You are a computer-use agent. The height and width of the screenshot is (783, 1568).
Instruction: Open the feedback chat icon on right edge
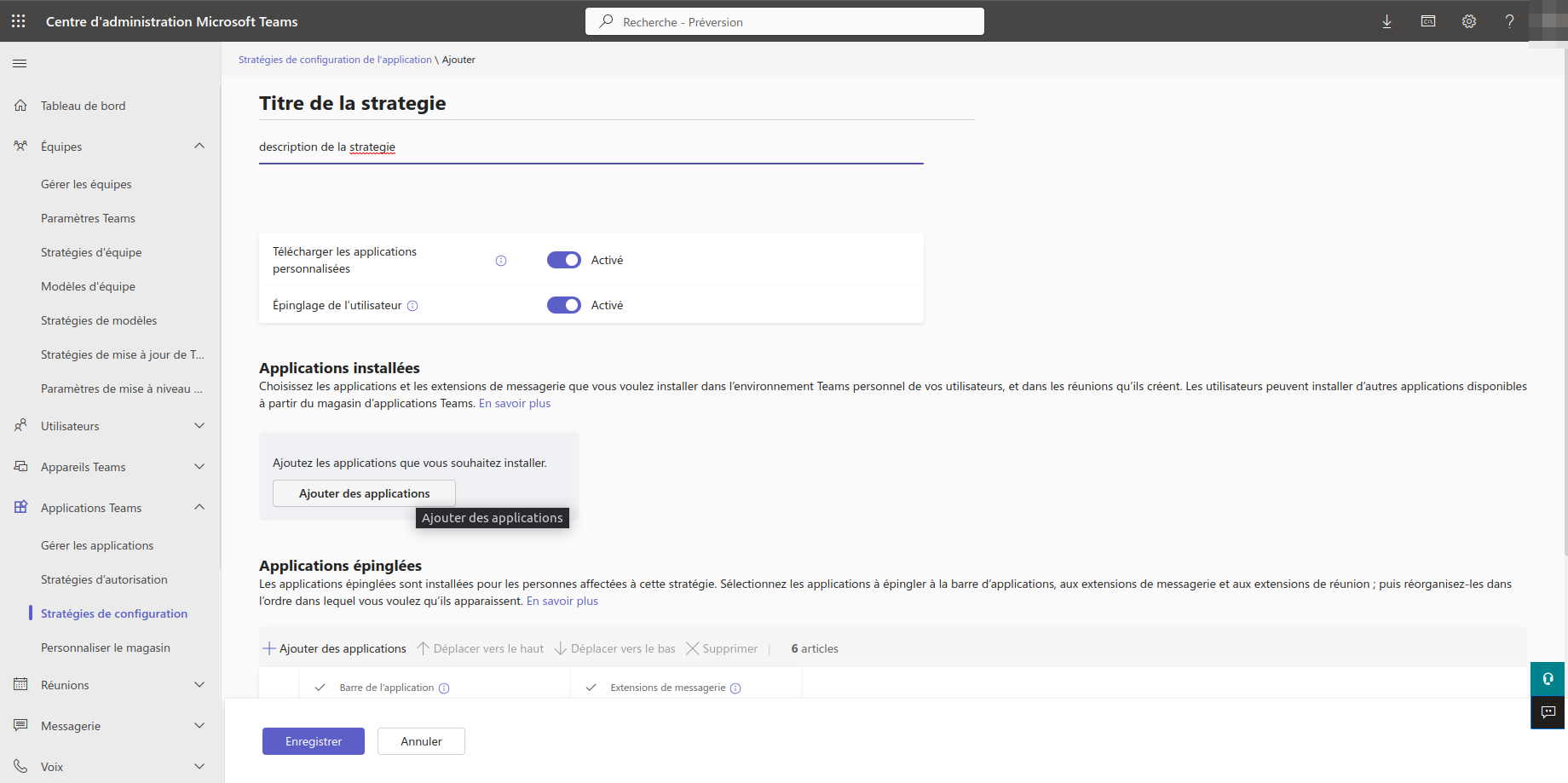pos(1548,712)
